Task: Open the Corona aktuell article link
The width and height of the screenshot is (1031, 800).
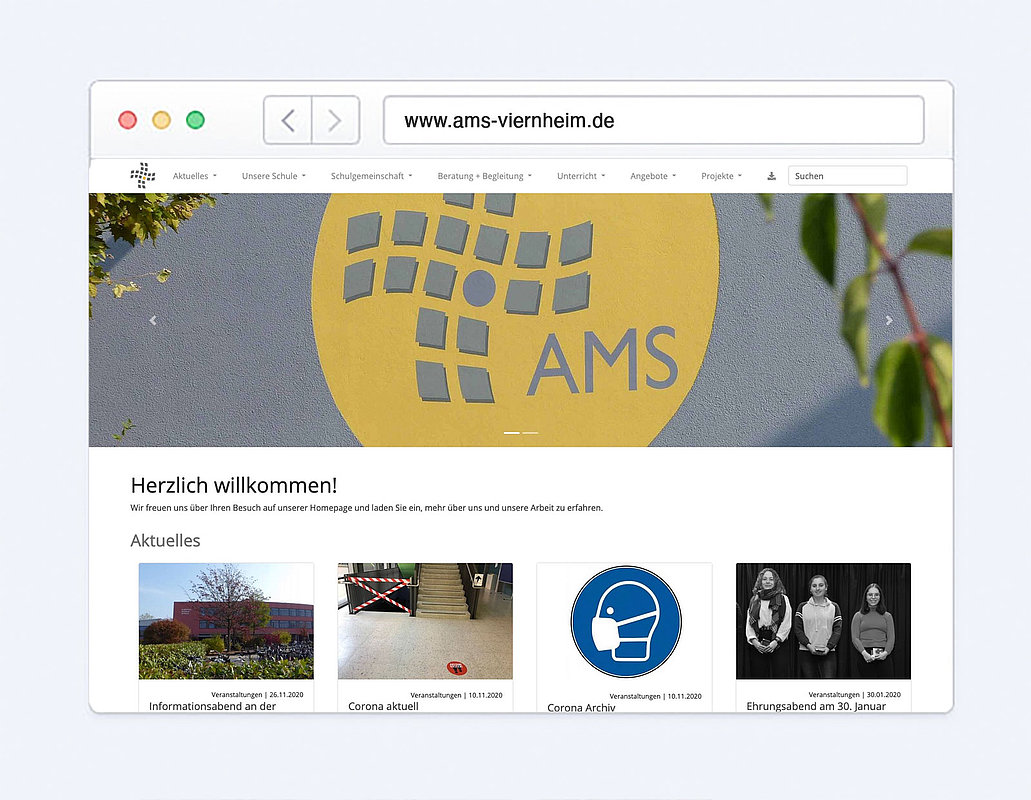Action: [x=383, y=706]
